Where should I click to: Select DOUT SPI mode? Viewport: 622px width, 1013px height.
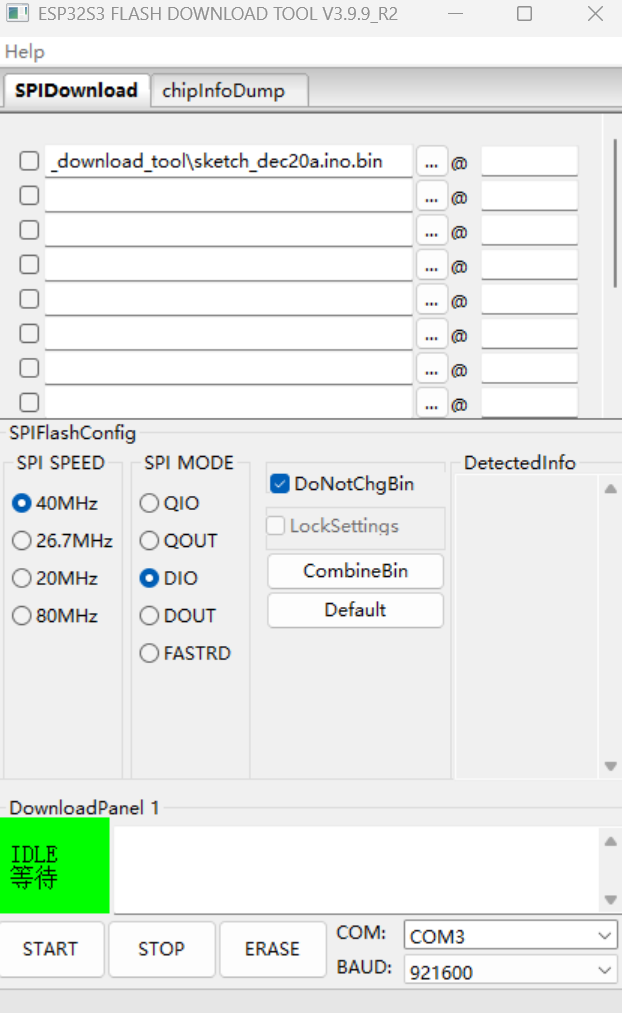point(178,616)
